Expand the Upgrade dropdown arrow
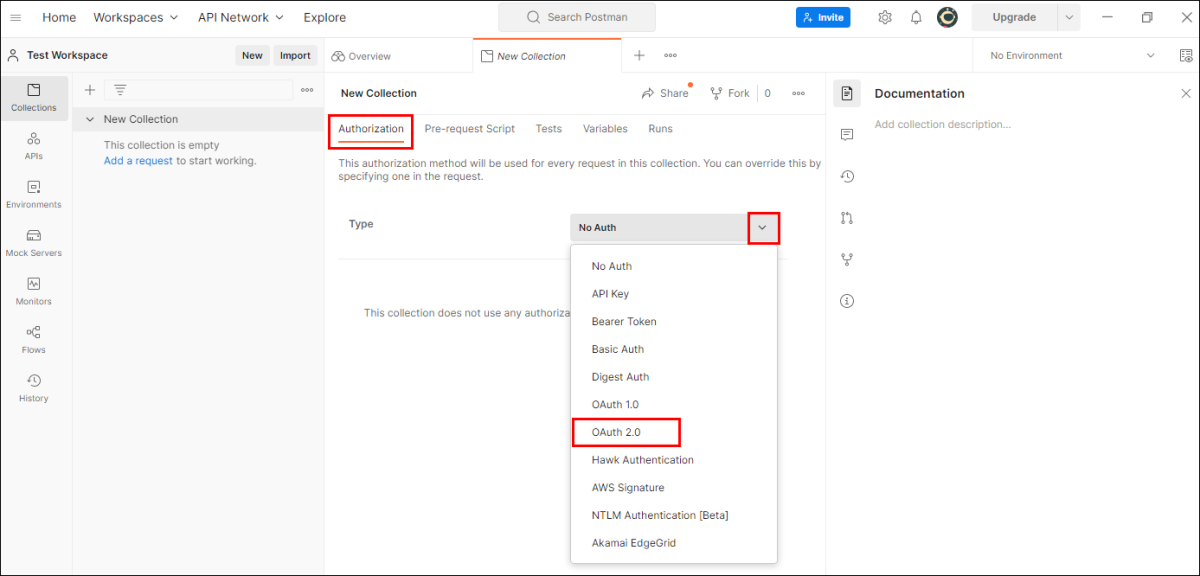Image resolution: width=1200 pixels, height=576 pixels. tap(1069, 17)
